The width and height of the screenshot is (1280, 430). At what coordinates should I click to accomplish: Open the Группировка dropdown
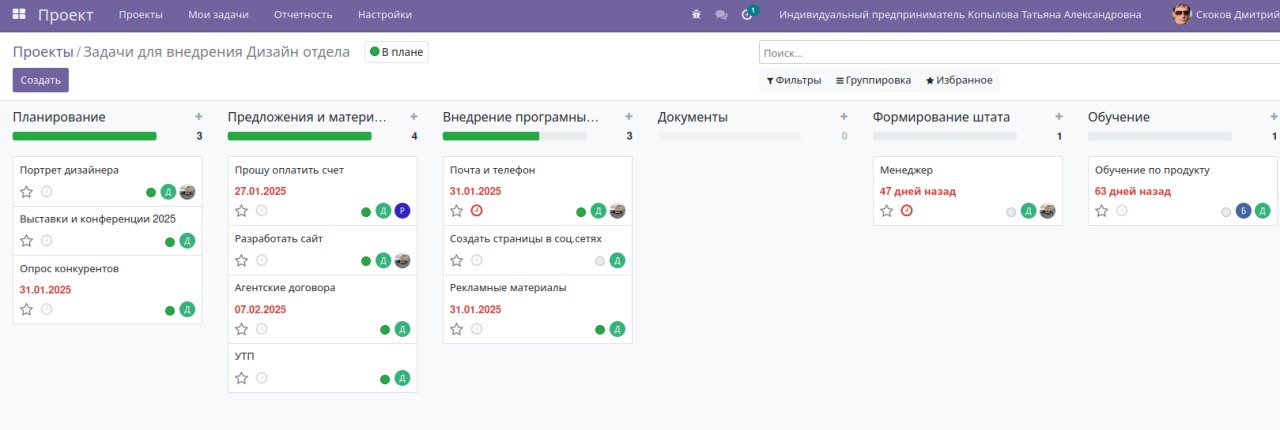coord(873,80)
